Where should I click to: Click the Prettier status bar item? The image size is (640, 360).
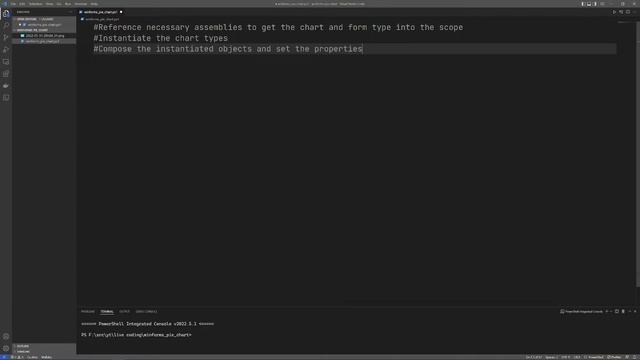pos(614,357)
